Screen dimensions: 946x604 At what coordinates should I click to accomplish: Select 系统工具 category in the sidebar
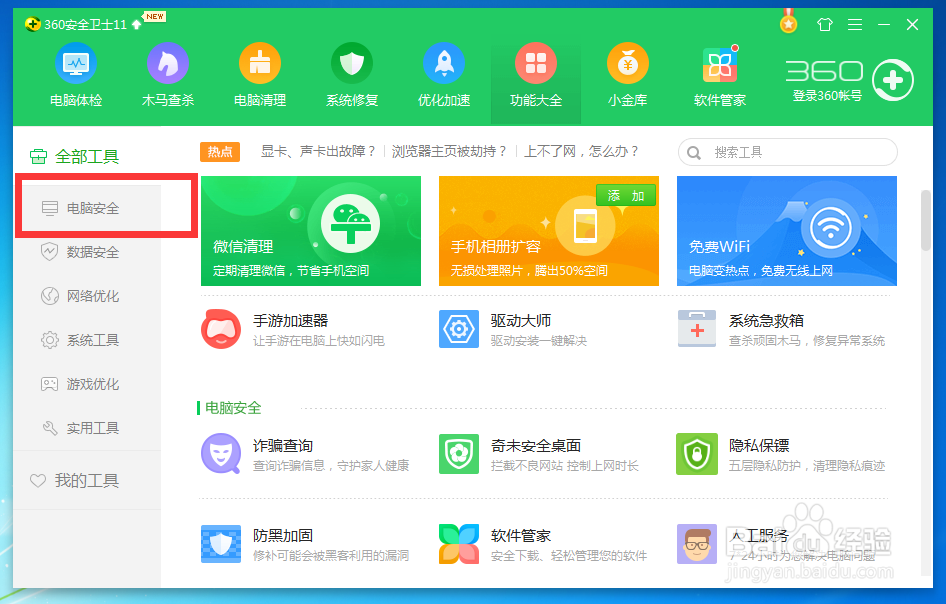pyautogui.click(x=87, y=340)
